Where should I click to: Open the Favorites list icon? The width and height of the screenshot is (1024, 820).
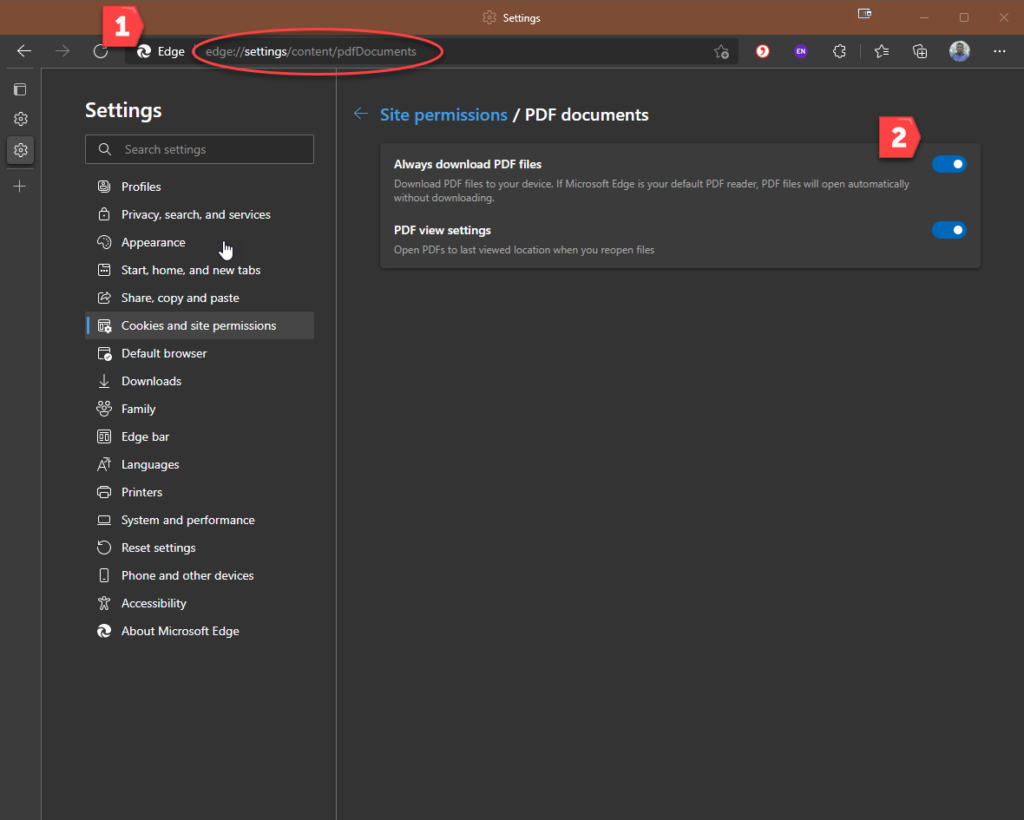pyautogui.click(x=881, y=51)
